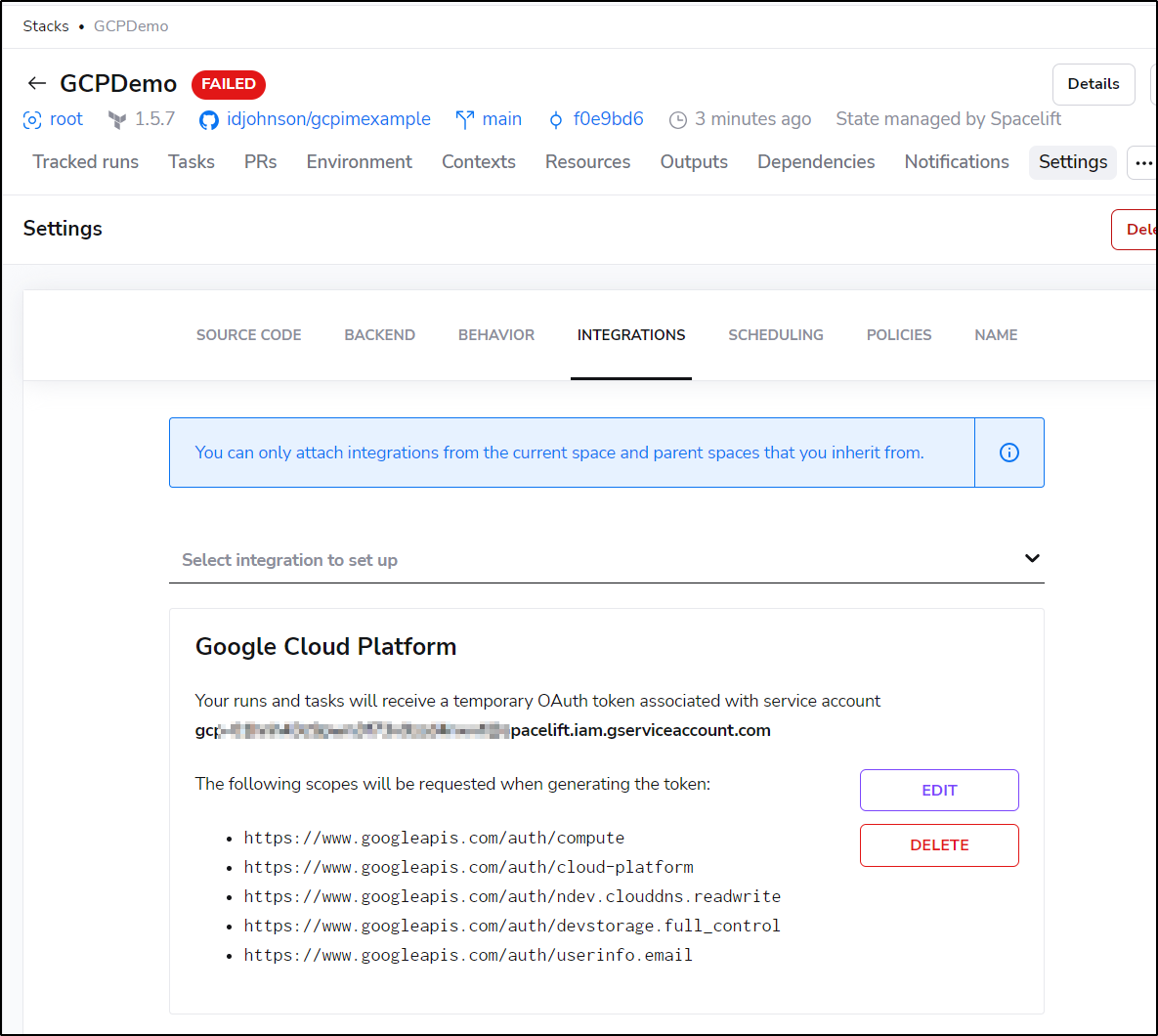This screenshot has width=1158, height=1036.
Task: Click the Terraform version icon beside 1.5.7
Action: 116,119
